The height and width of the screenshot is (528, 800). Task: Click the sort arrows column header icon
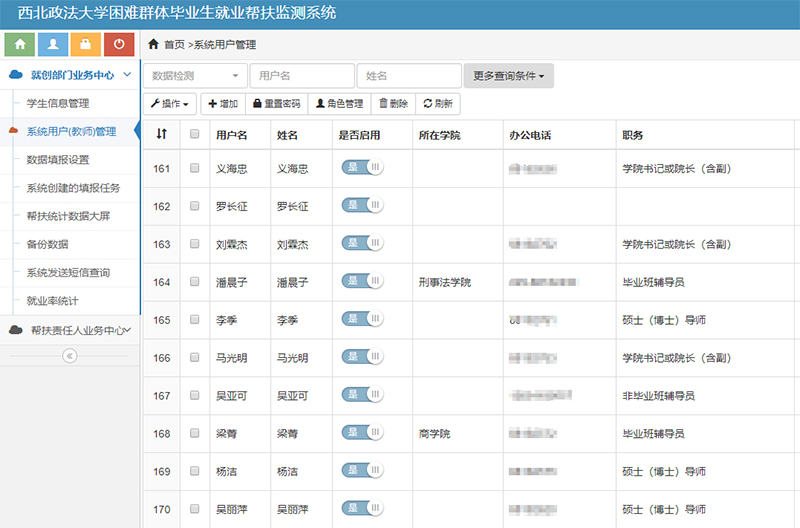point(162,134)
